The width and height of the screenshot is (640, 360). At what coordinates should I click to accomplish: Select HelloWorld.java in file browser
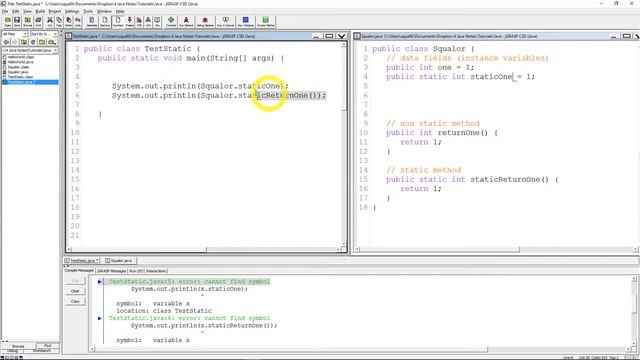point(20,62)
